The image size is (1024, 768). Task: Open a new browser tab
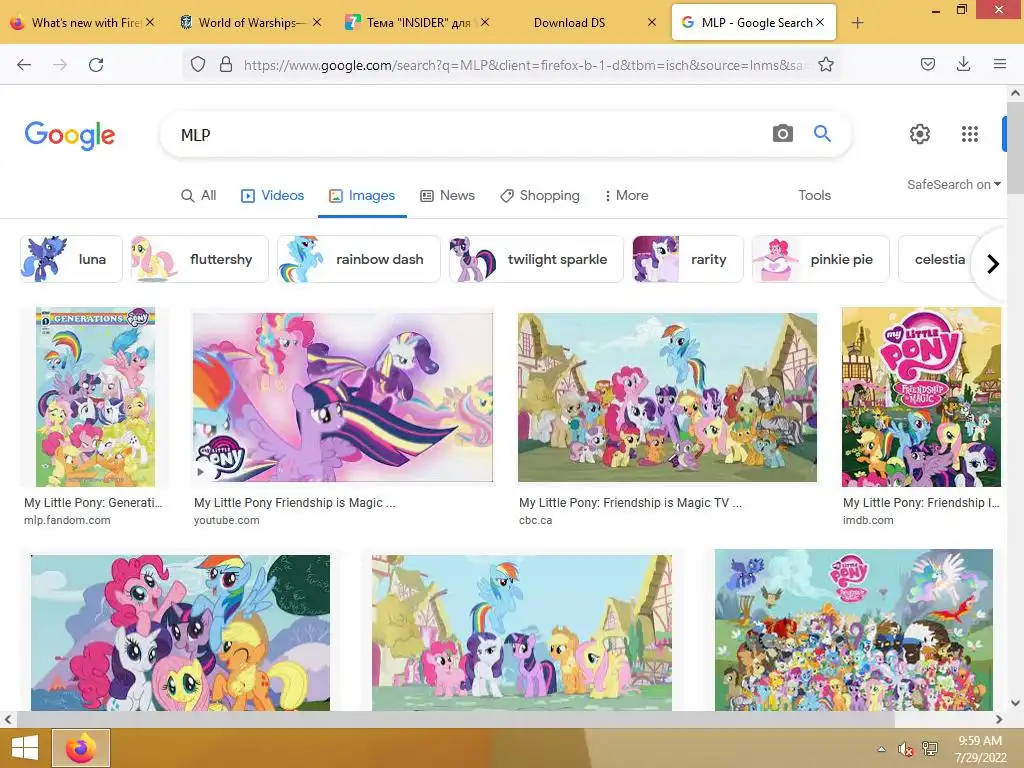pos(857,23)
